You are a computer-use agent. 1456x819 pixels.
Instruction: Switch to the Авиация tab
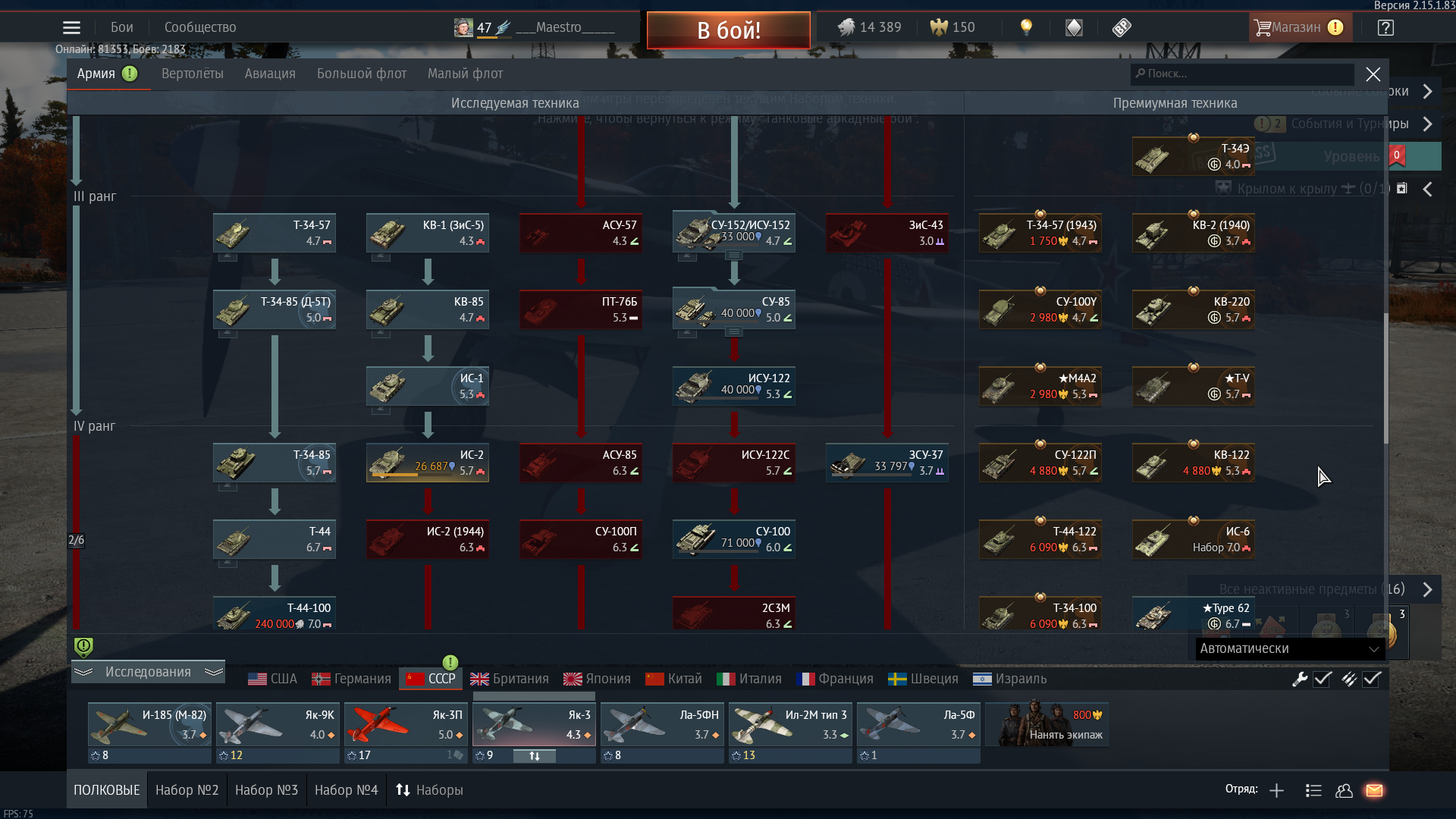tap(270, 74)
